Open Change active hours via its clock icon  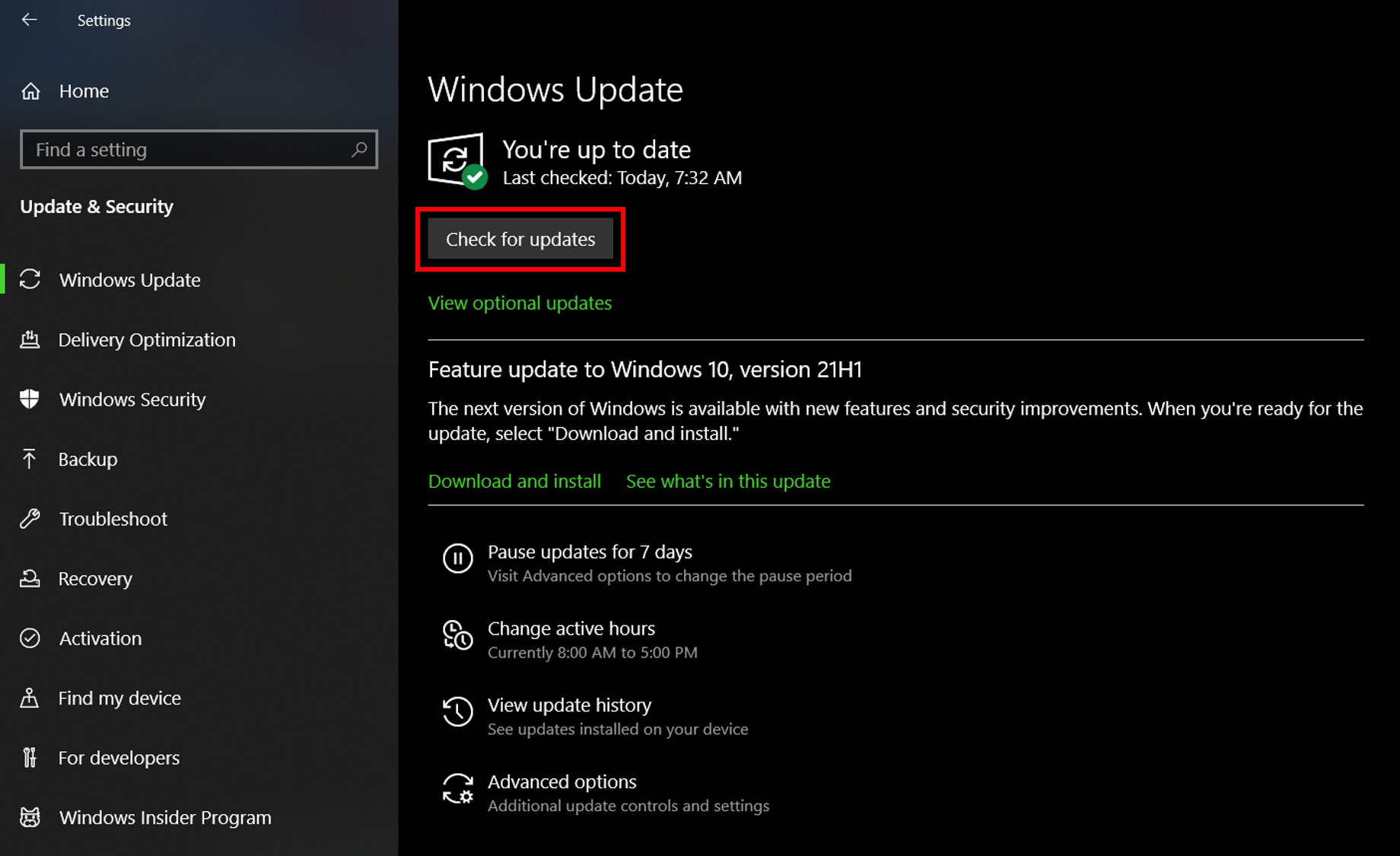click(457, 638)
